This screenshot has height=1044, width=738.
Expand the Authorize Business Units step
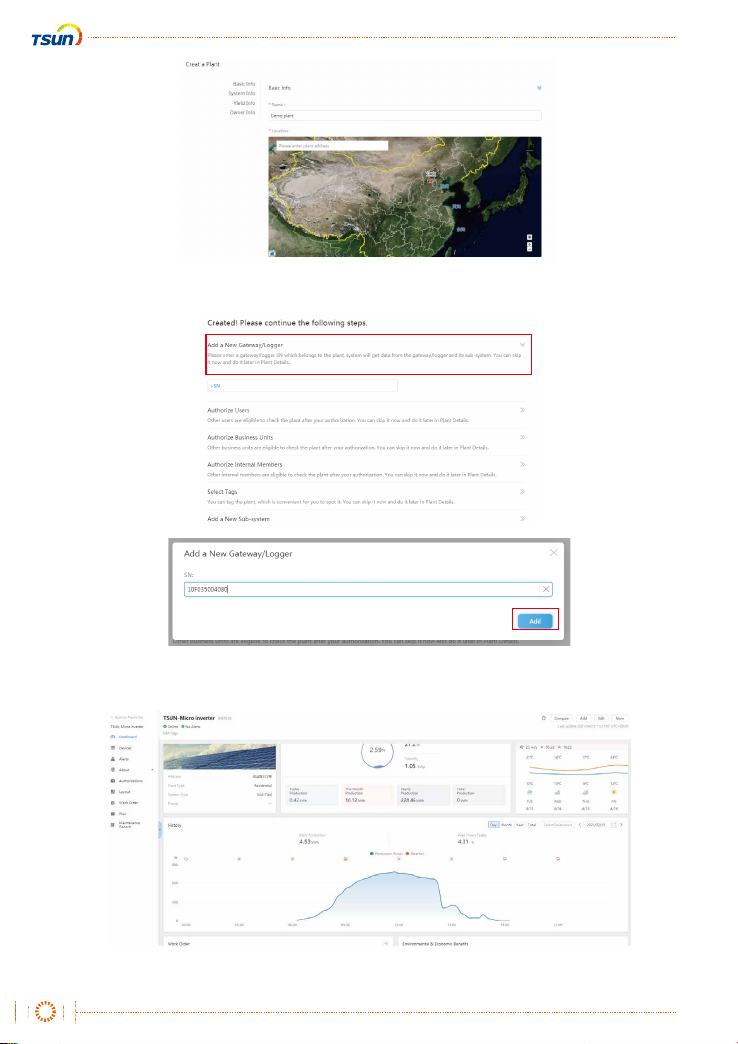tap(523, 437)
